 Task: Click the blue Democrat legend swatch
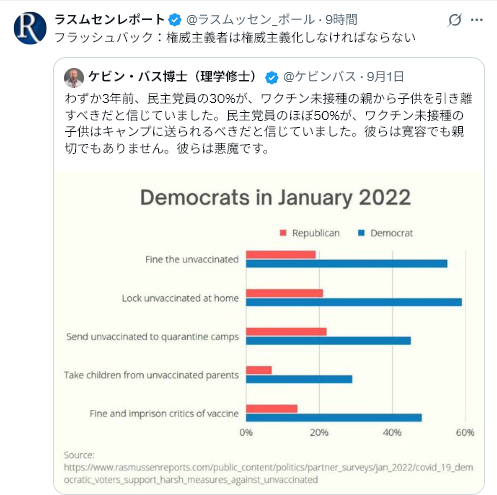point(361,233)
